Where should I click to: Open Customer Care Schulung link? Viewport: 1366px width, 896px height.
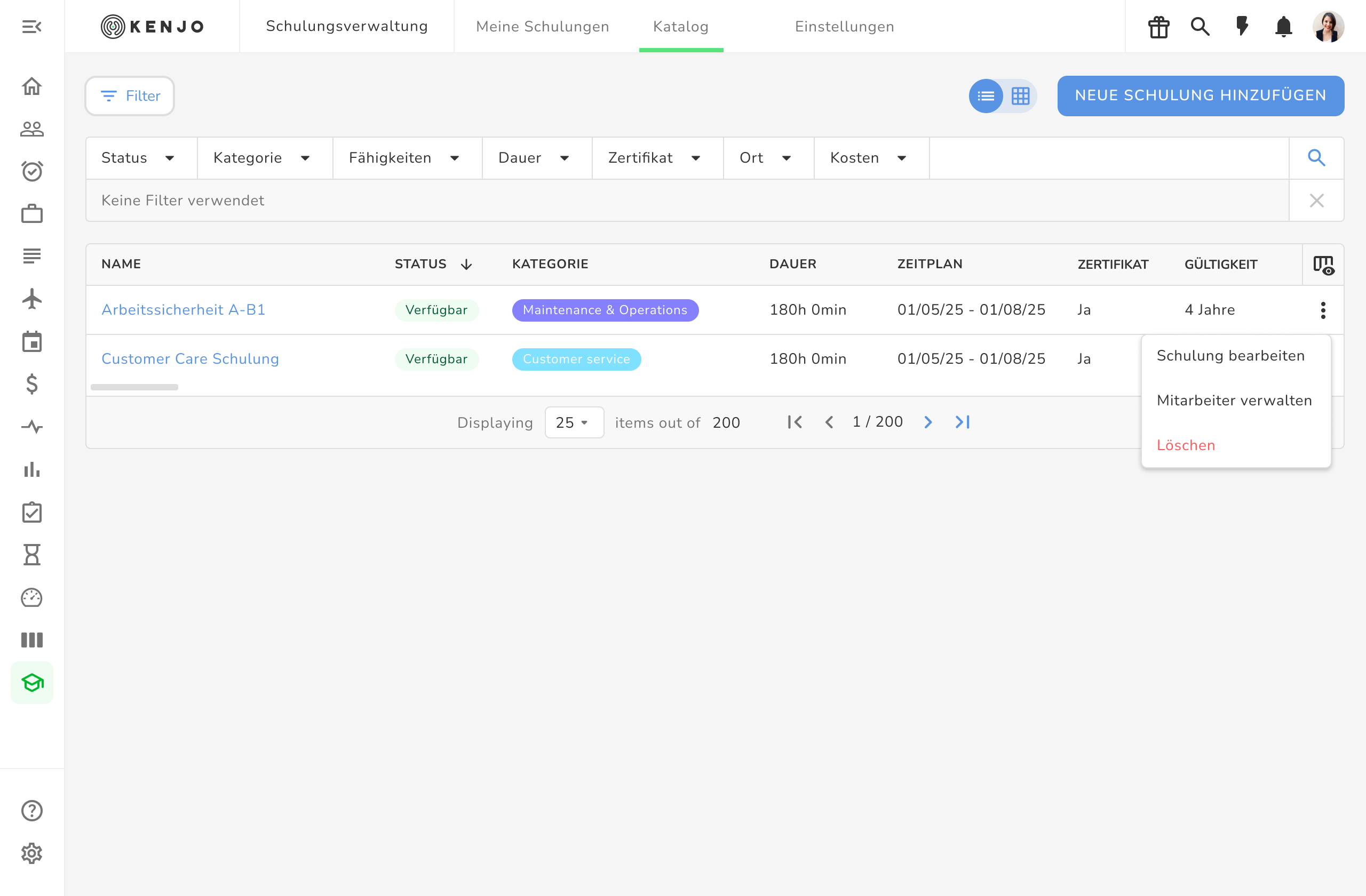click(190, 358)
